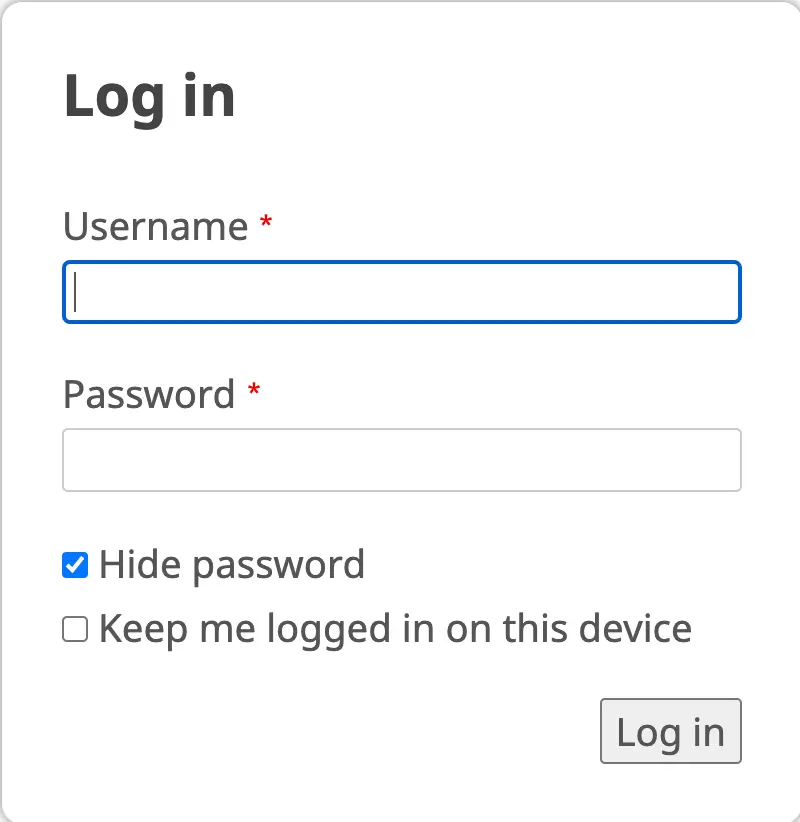Click the "Log in" page heading
The height and width of the screenshot is (822, 800).
click(149, 97)
